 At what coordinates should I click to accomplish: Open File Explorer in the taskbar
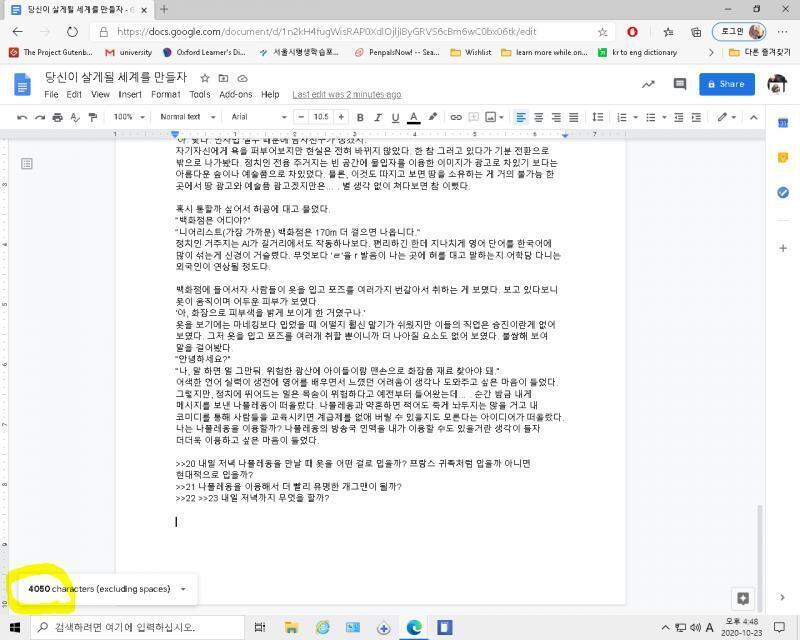point(291,627)
